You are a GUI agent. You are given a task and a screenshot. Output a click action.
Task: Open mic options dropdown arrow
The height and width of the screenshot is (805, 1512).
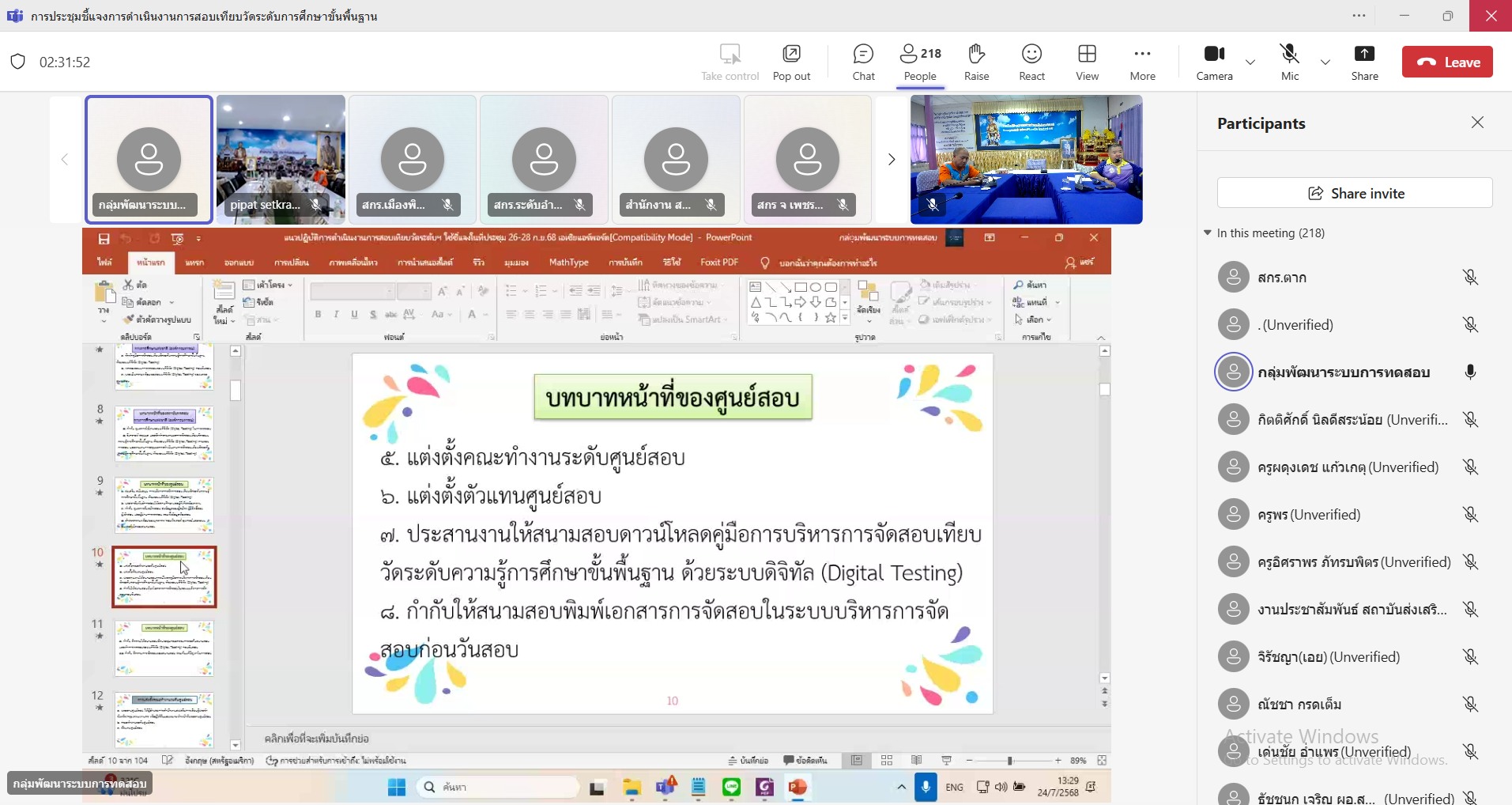click(1325, 62)
